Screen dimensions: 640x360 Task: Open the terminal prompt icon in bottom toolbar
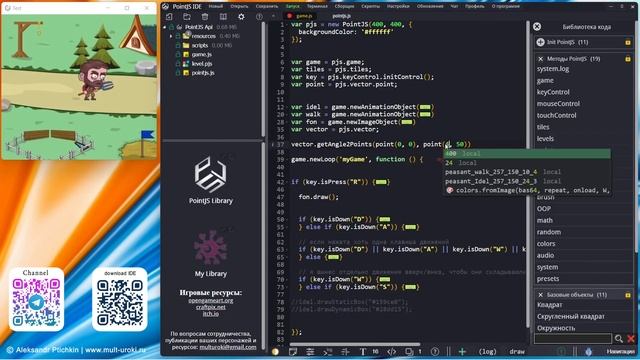pos(328,351)
